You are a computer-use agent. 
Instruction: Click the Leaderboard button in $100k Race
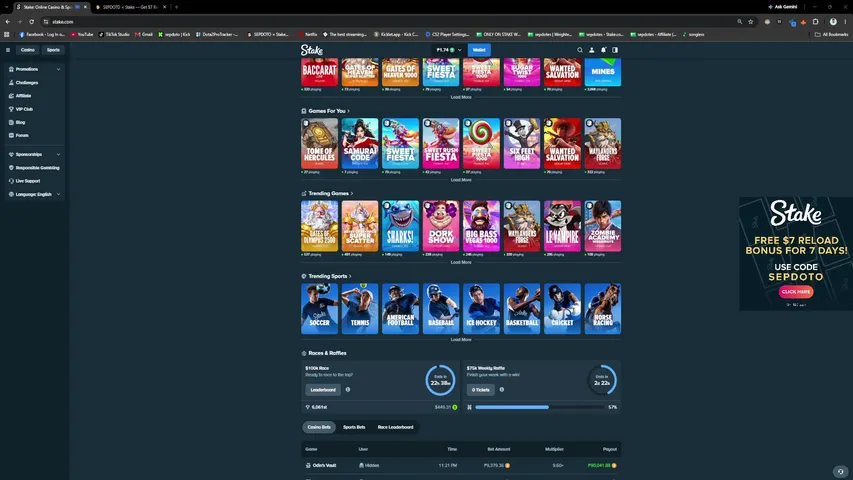point(323,390)
